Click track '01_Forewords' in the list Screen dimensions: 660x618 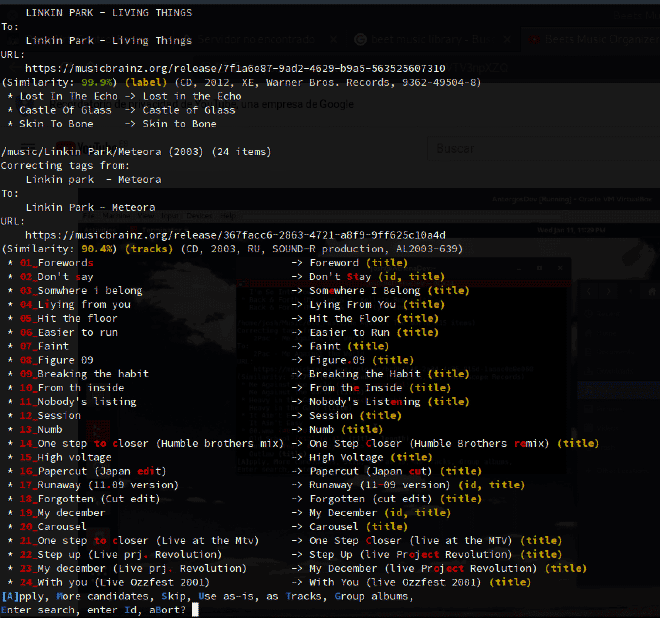[56, 263]
